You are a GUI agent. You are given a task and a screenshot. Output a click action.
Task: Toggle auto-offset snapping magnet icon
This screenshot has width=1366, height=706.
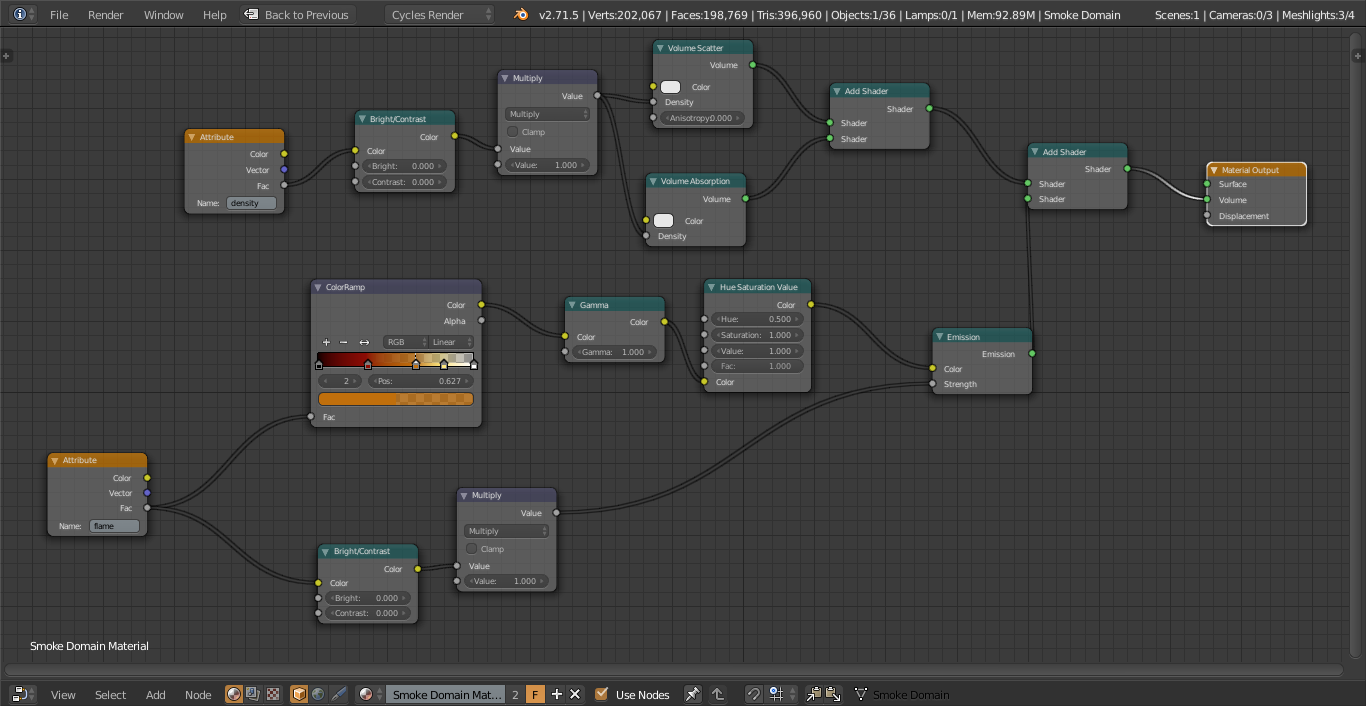click(753, 694)
